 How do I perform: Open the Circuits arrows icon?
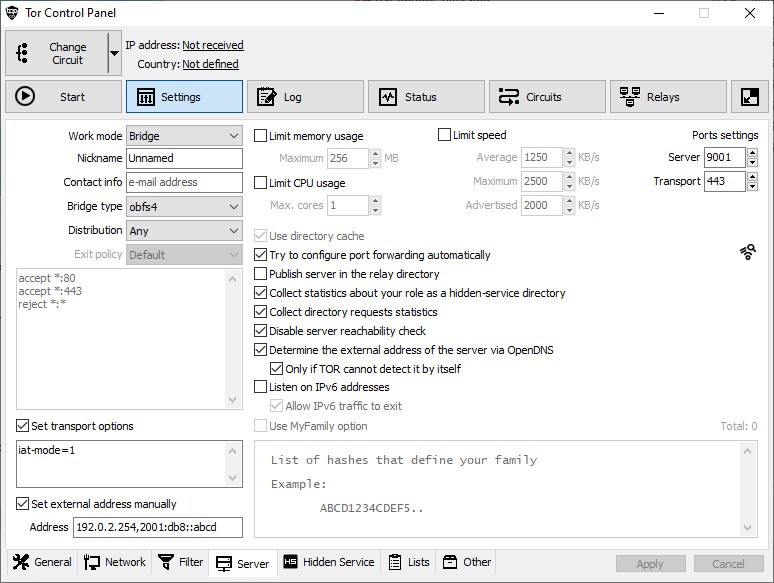[x=509, y=97]
